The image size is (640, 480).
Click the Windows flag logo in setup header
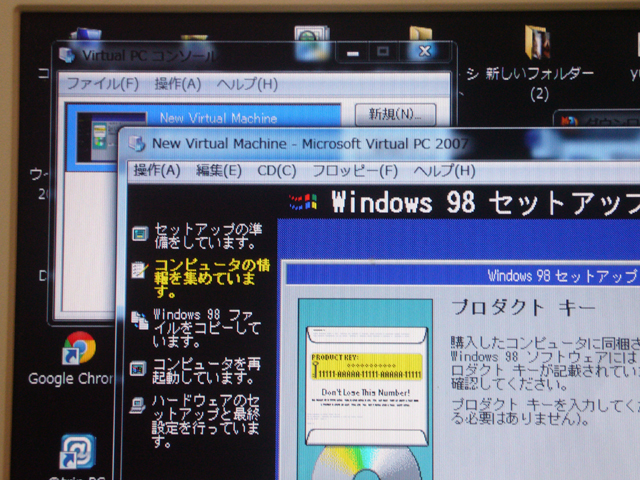[x=304, y=202]
